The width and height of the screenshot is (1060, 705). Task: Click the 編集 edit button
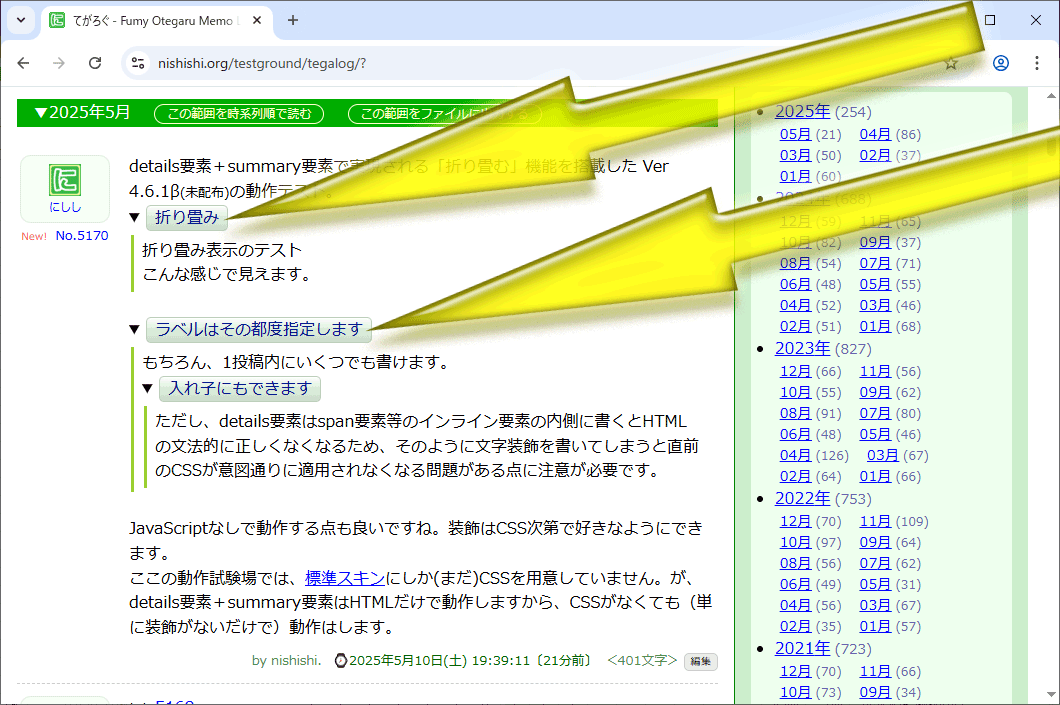pyautogui.click(x=700, y=661)
